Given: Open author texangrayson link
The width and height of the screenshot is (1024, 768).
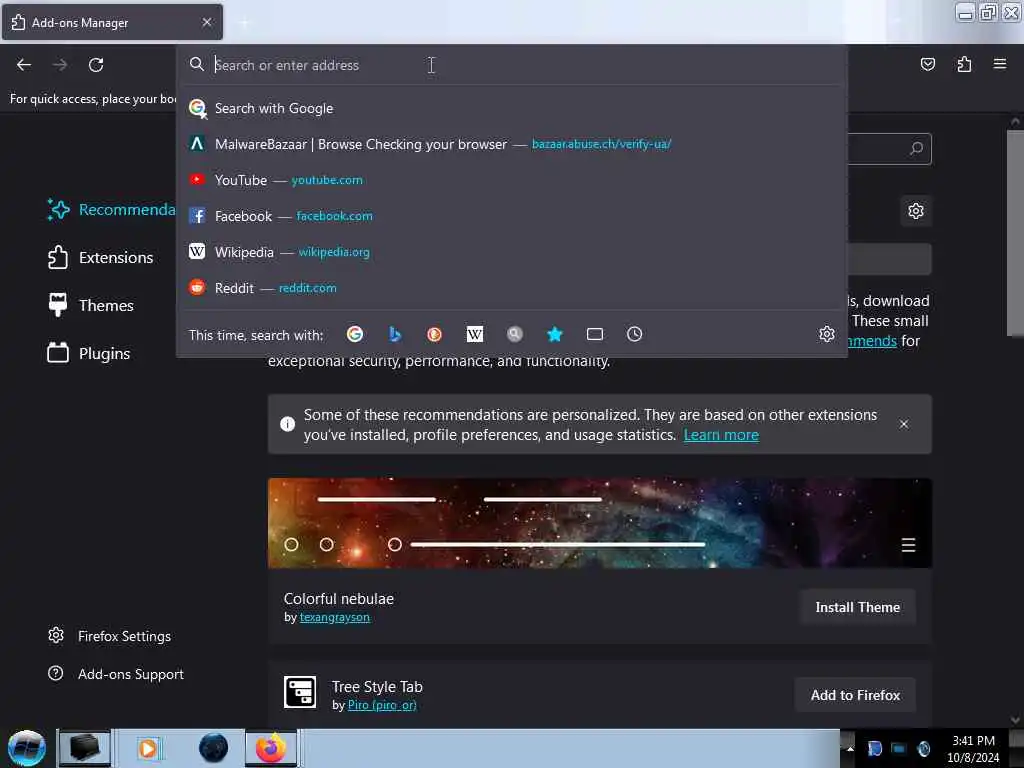Looking at the screenshot, I should point(334,617).
